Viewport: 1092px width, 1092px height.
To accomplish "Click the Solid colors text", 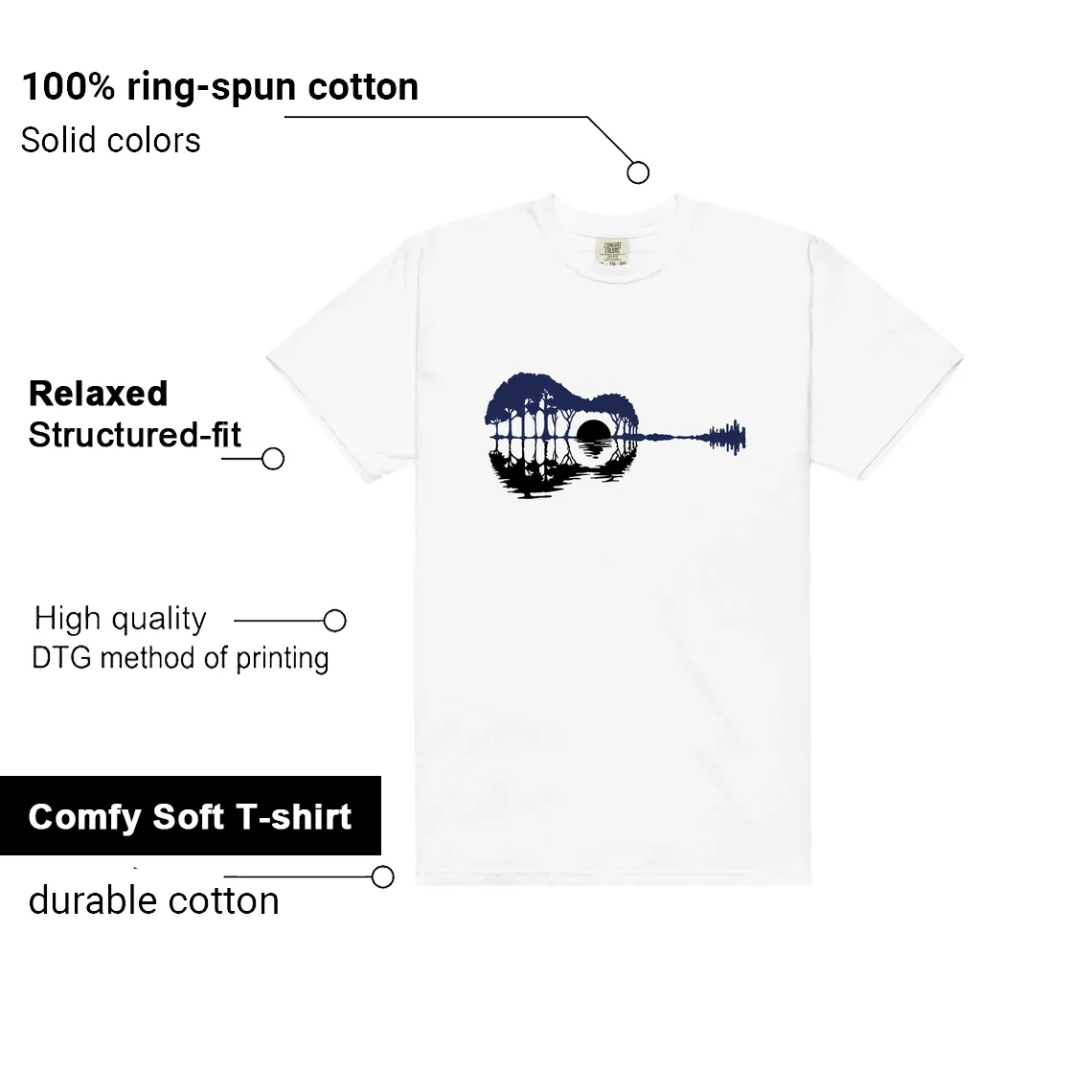I will pyautogui.click(x=111, y=140).
